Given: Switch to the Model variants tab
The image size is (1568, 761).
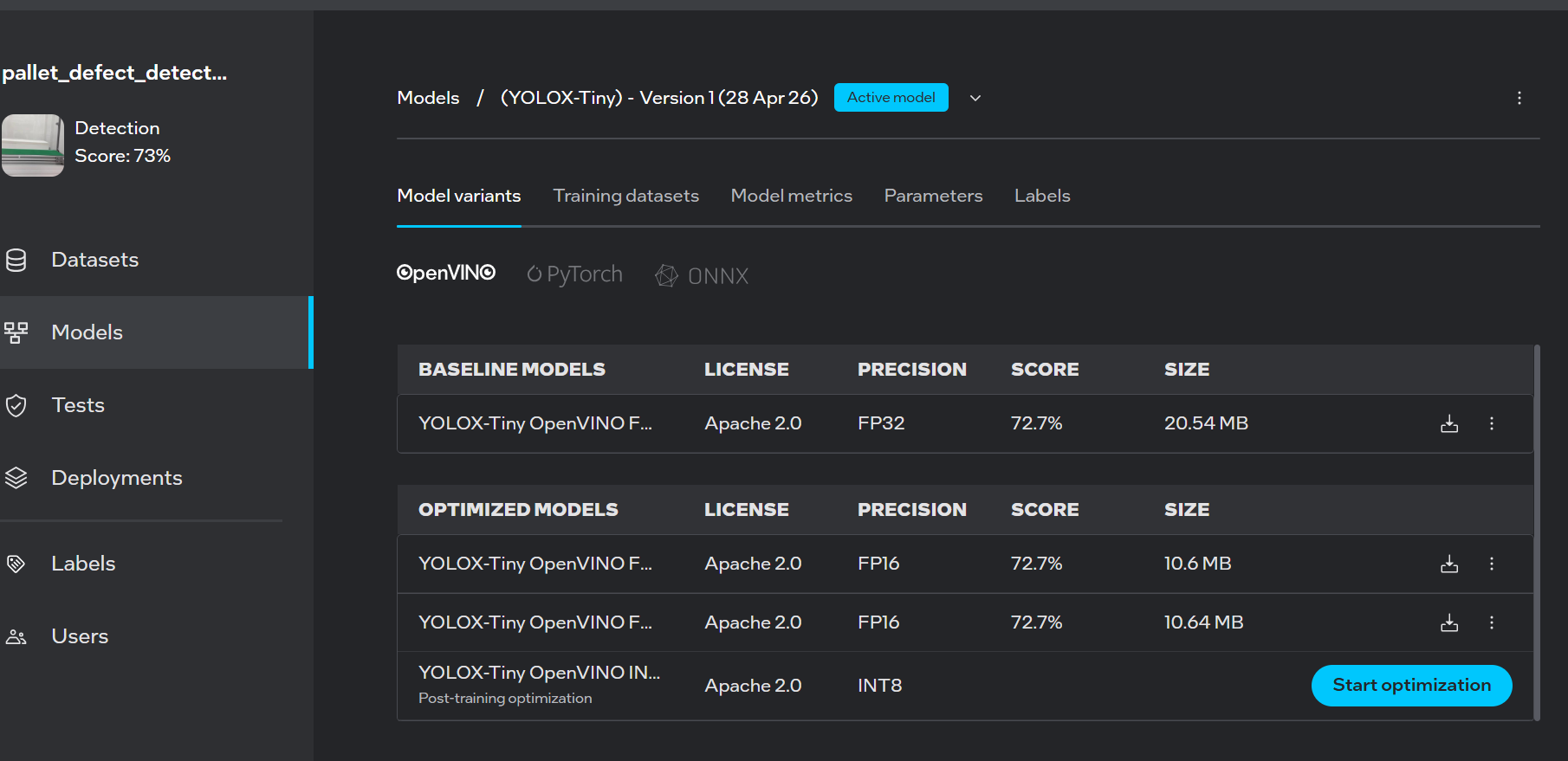Looking at the screenshot, I should pos(459,196).
